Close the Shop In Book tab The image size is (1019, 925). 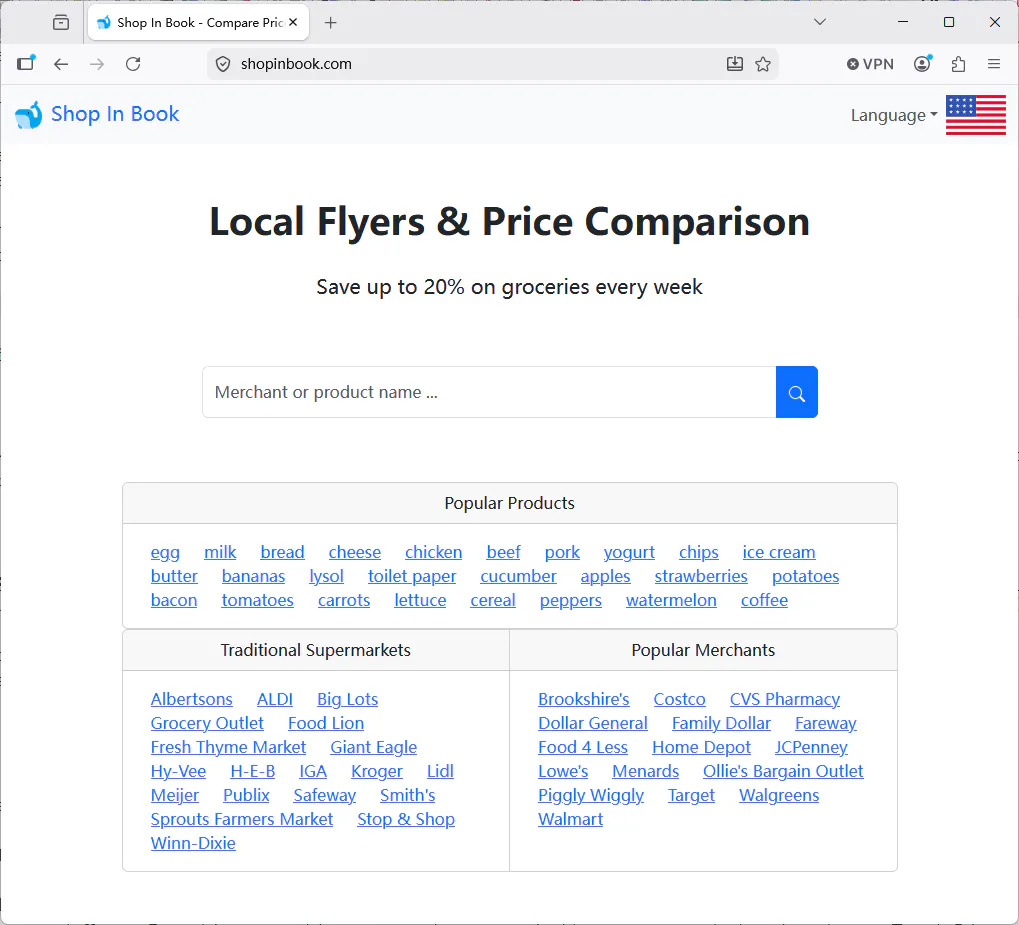click(293, 22)
